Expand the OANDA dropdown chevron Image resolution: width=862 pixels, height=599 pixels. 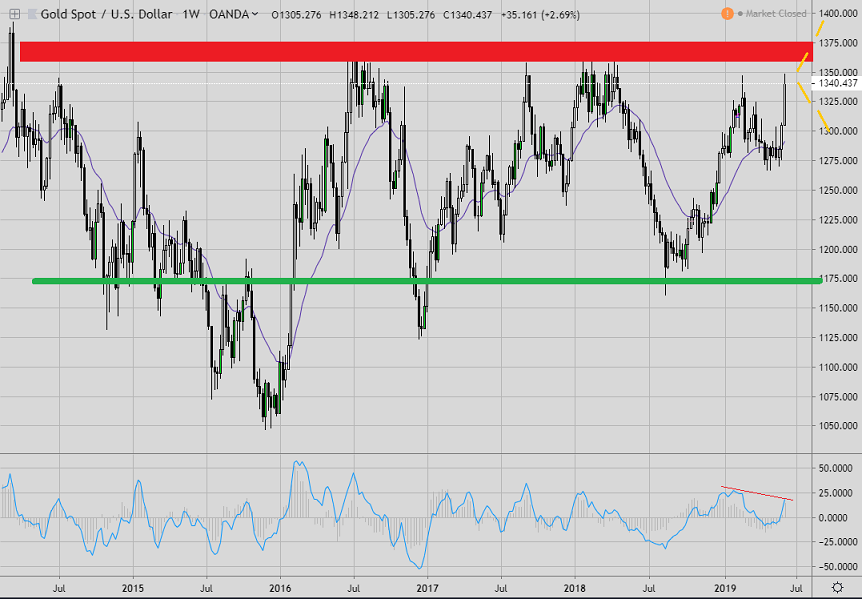pyautogui.click(x=255, y=14)
